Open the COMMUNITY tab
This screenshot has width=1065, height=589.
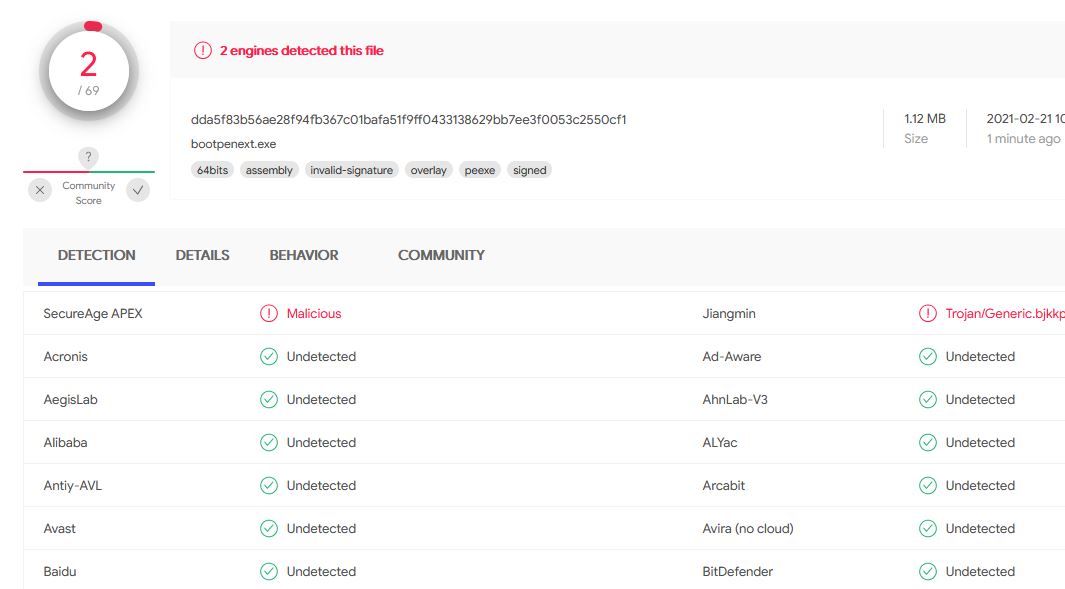tap(441, 255)
